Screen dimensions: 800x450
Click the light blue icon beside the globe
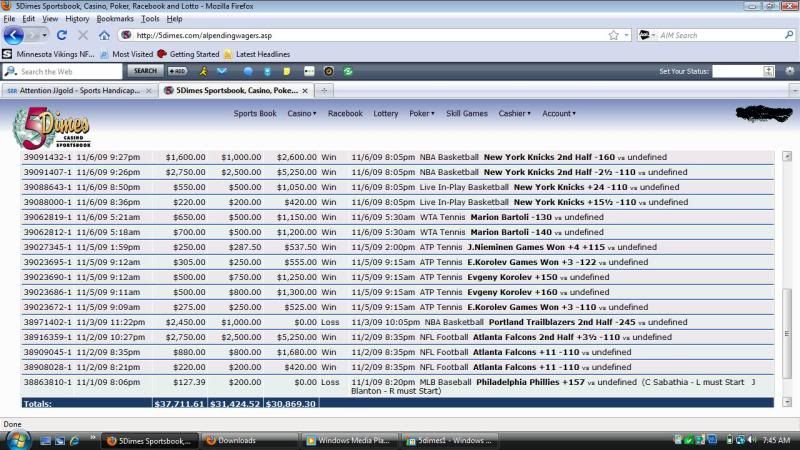(267, 71)
